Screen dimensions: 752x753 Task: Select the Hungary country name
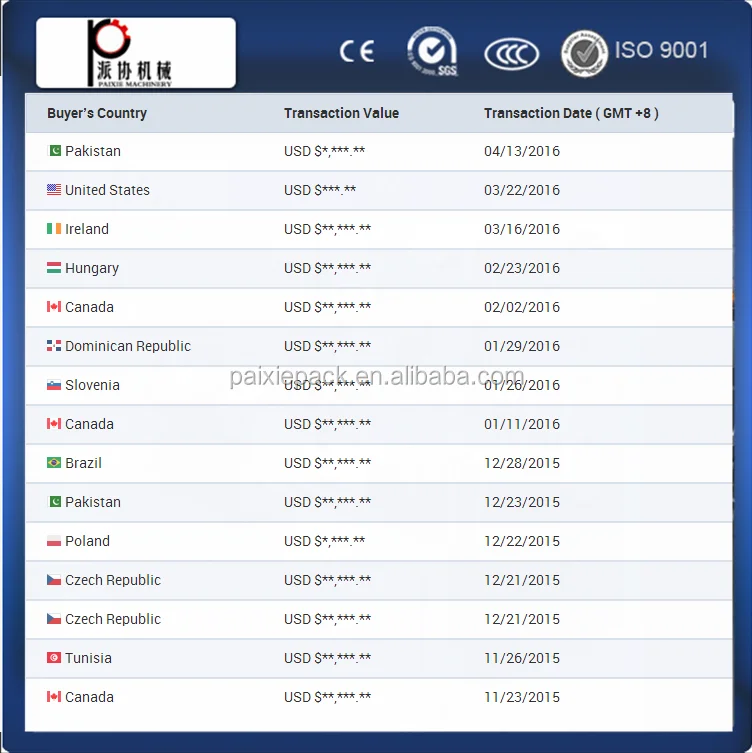92,268
